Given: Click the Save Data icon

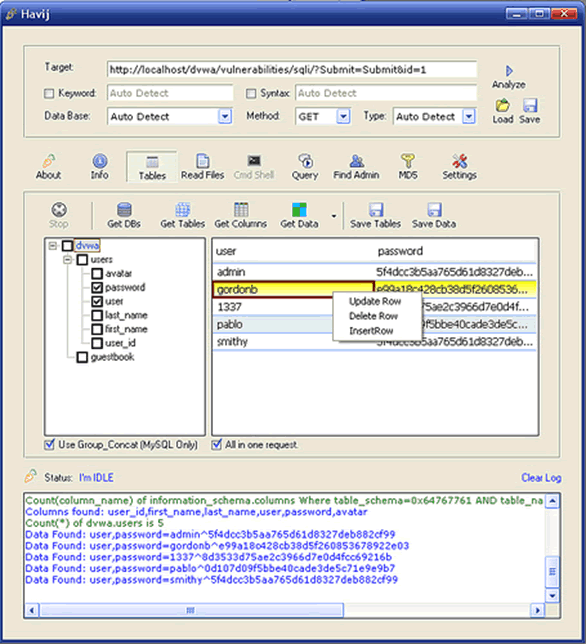Looking at the screenshot, I should tap(434, 209).
